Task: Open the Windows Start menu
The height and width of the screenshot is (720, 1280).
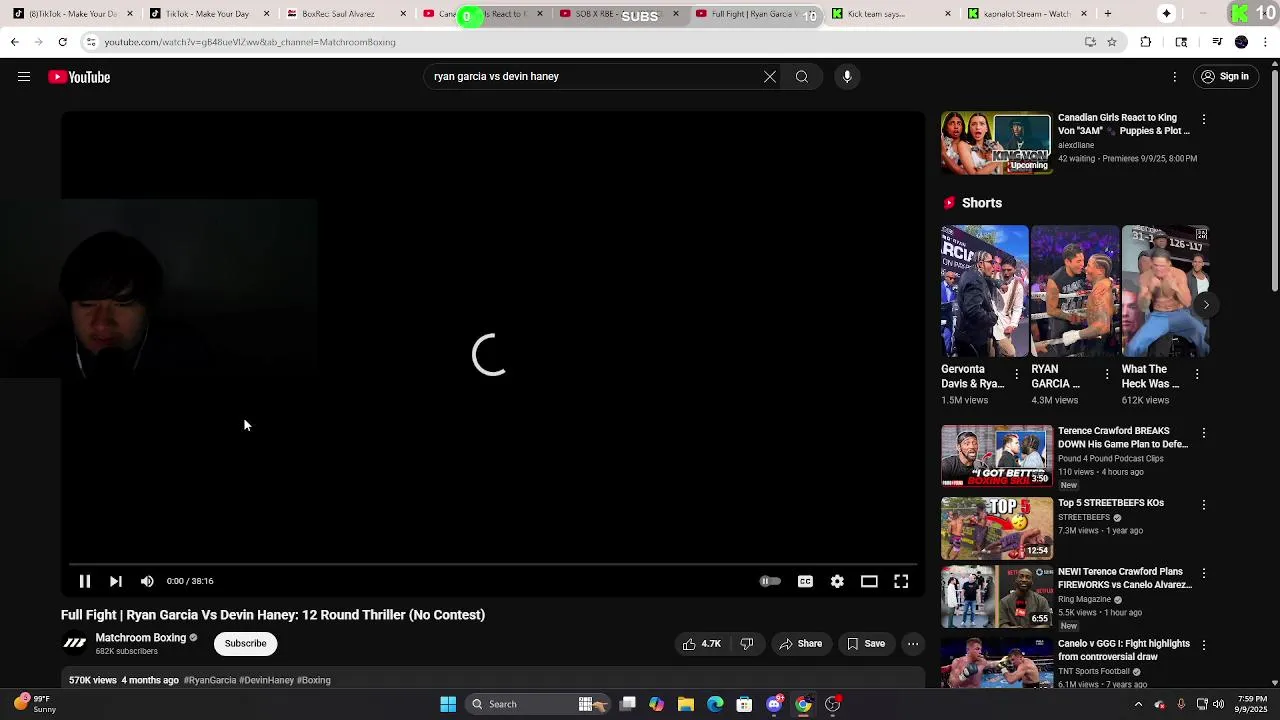Action: coord(448,704)
